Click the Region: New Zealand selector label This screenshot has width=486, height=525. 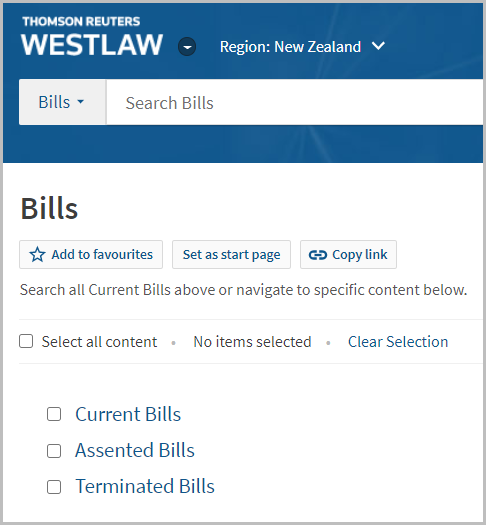tap(290, 47)
